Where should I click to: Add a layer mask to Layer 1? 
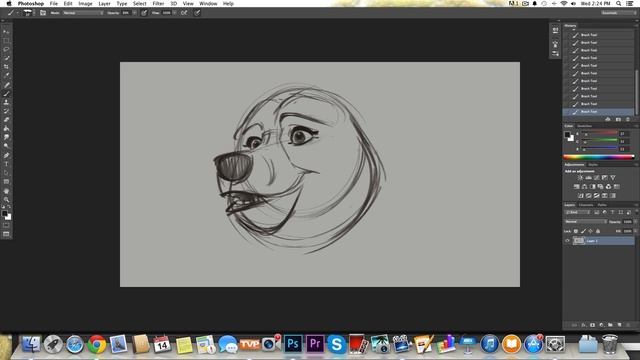[592, 325]
